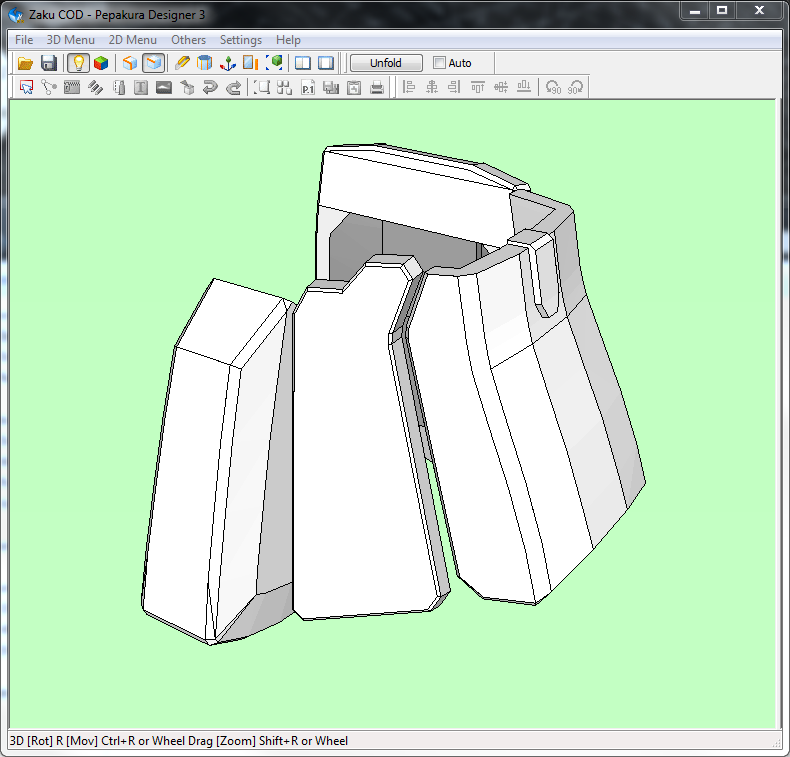Open the Help menu
Image resolution: width=790 pixels, height=757 pixels.
[288, 40]
